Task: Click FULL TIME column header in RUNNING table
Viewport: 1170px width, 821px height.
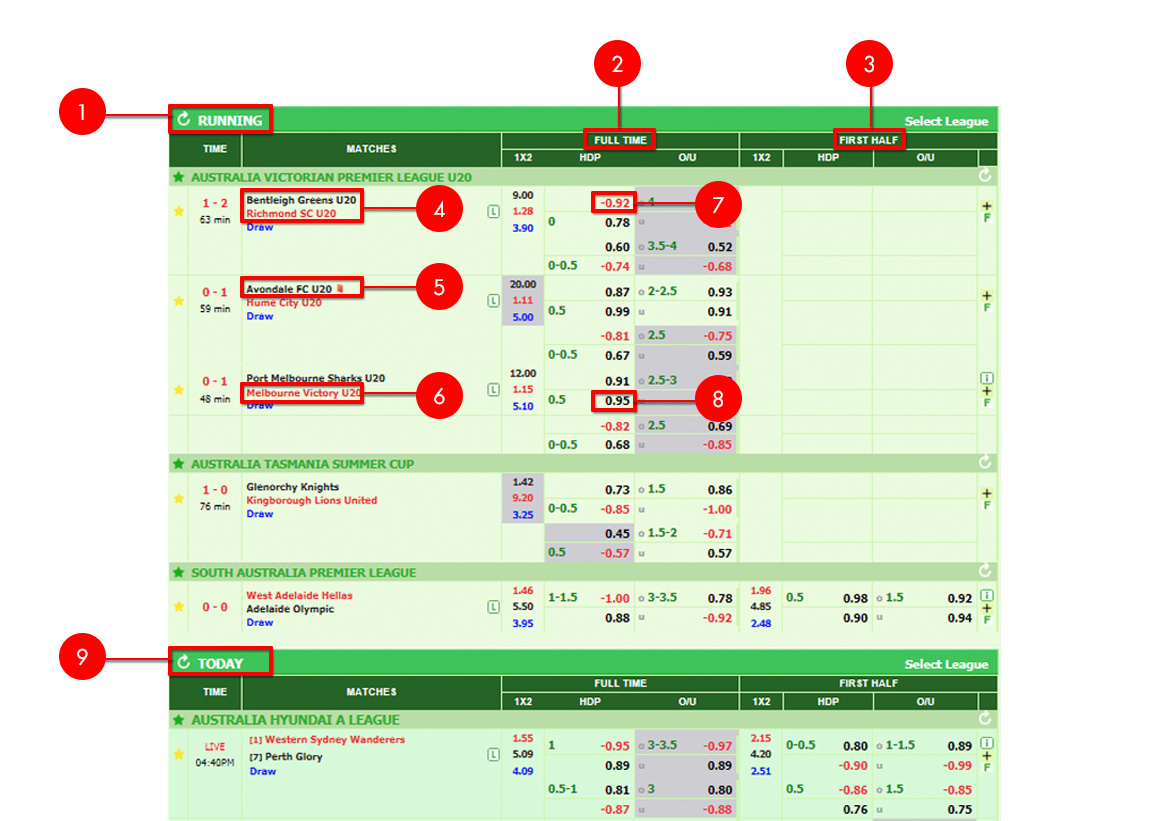Action: click(620, 140)
